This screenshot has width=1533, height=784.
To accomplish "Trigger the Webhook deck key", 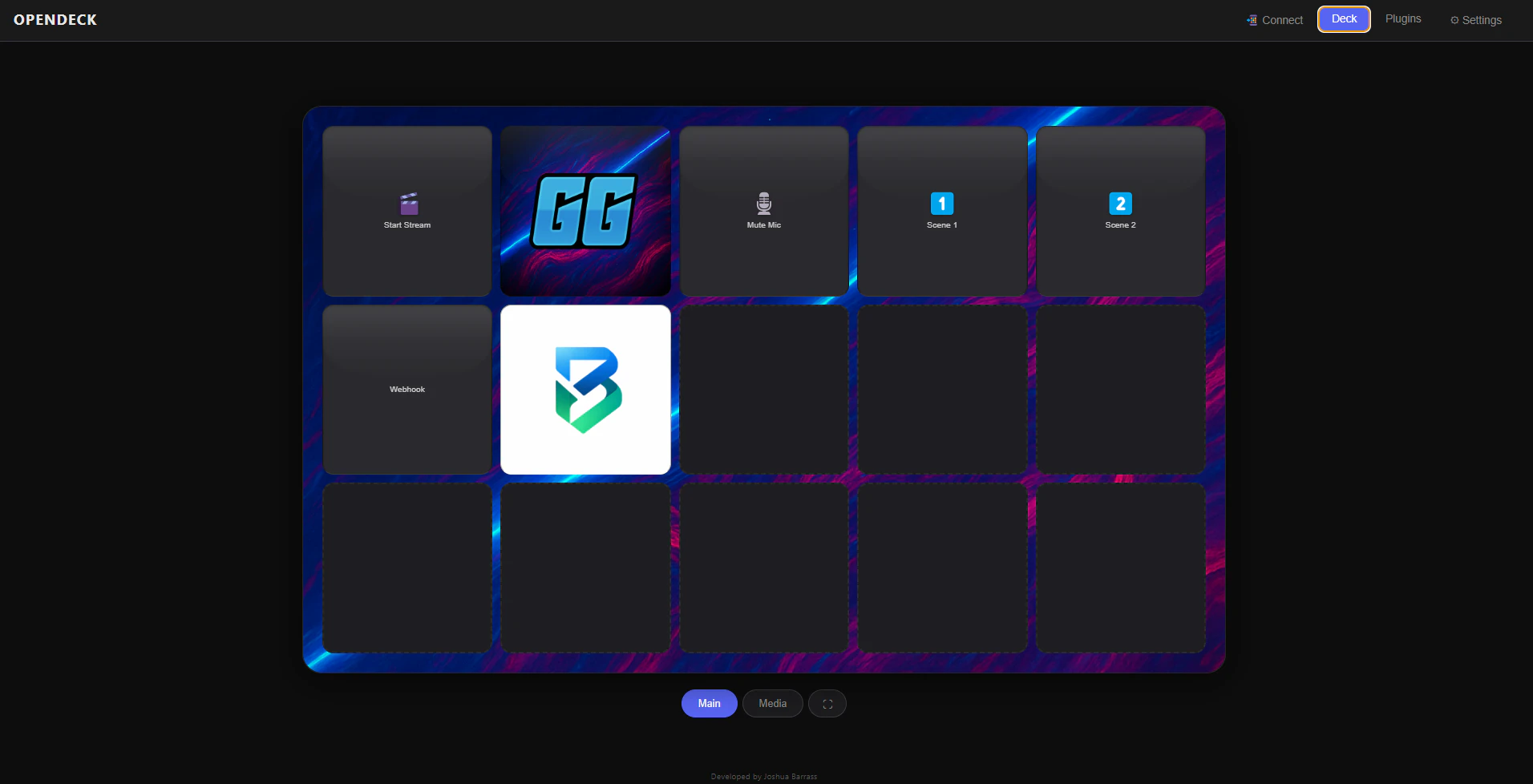I will coord(407,390).
